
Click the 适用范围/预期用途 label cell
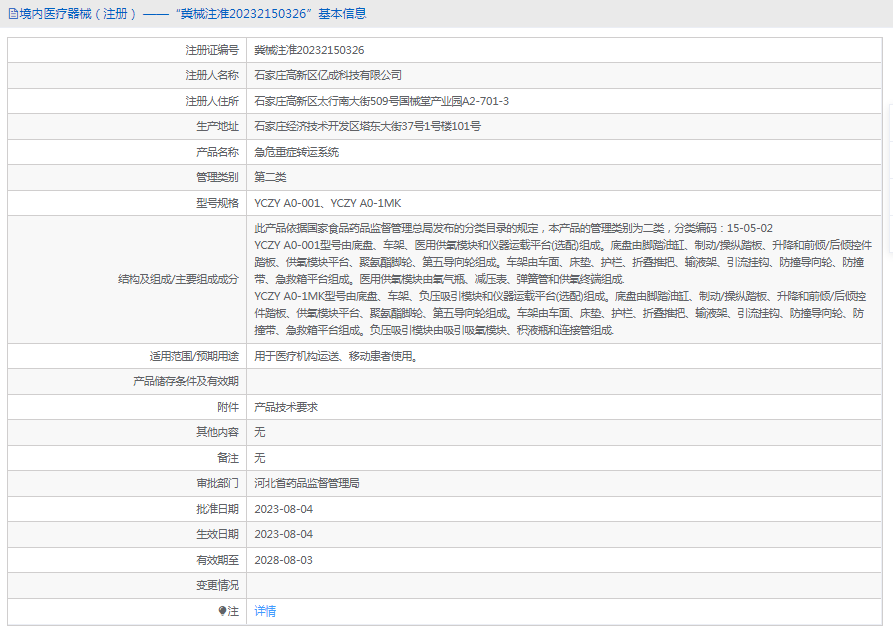pyautogui.click(x=127, y=356)
